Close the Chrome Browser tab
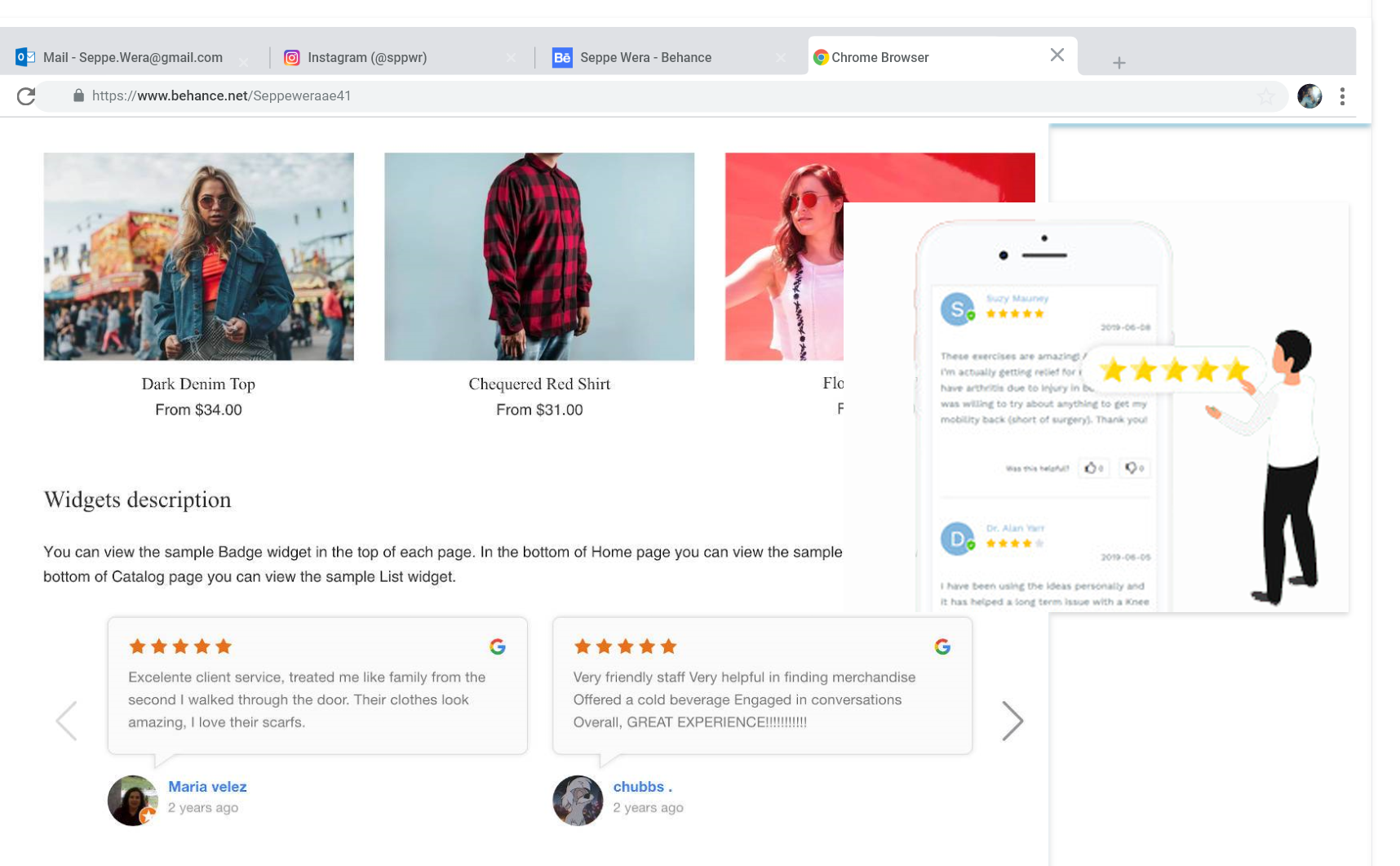The height and width of the screenshot is (866, 1400). (1057, 55)
